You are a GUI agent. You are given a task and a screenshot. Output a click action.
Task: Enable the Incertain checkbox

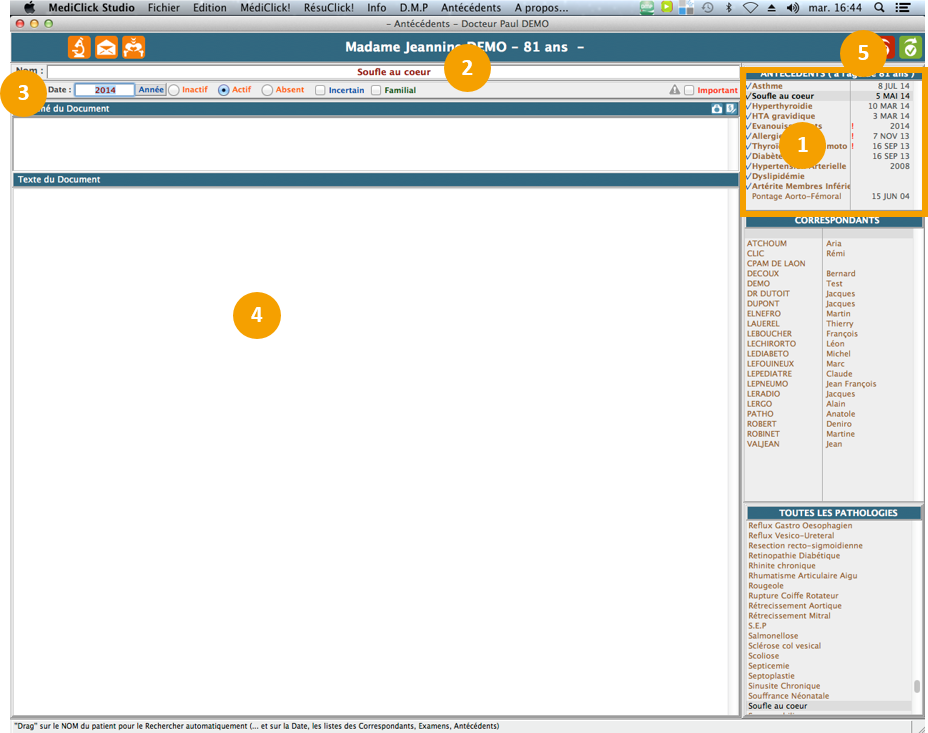pos(320,90)
